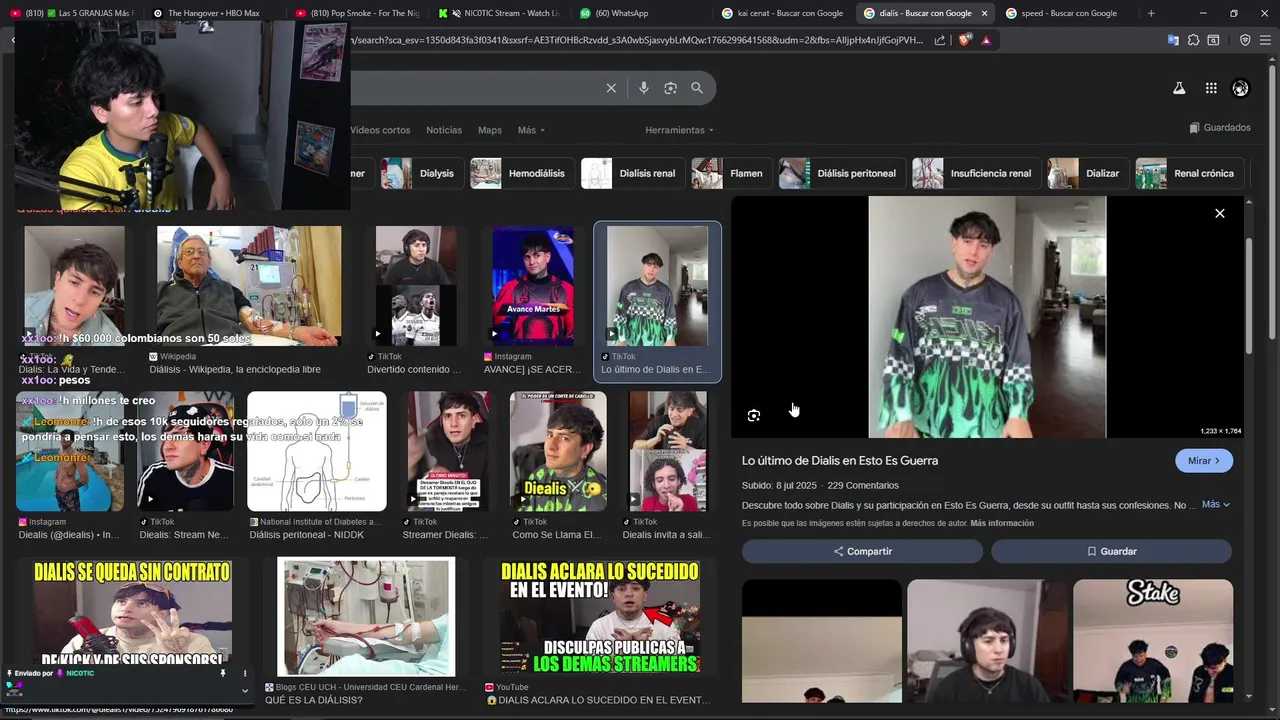Select the Dializar suggestion chip
The height and width of the screenshot is (720, 1280).
(x=1087, y=173)
